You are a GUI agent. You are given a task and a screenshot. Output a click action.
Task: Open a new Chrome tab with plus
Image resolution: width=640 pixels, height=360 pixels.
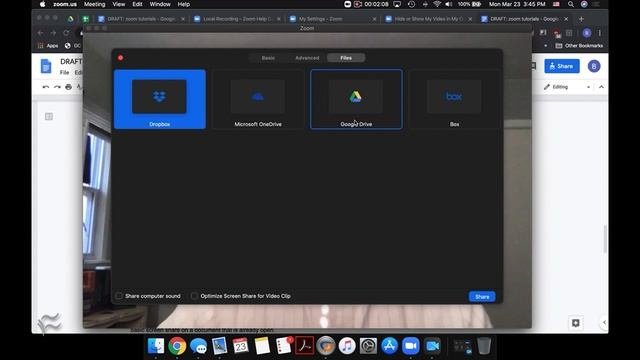coord(581,19)
